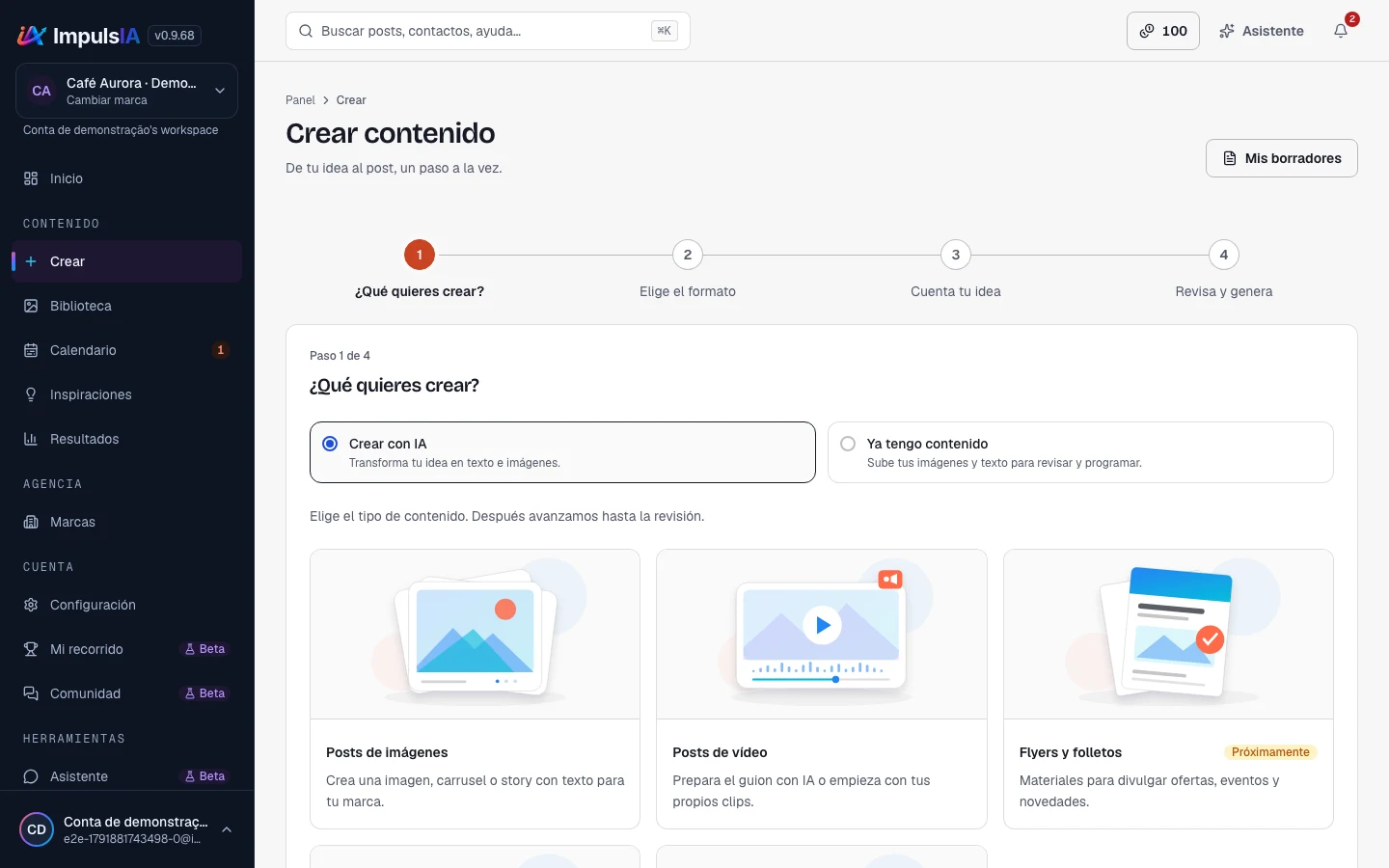The height and width of the screenshot is (868, 1389).
Task: Choose the Flyers y folletos card
Action: (x=1168, y=689)
